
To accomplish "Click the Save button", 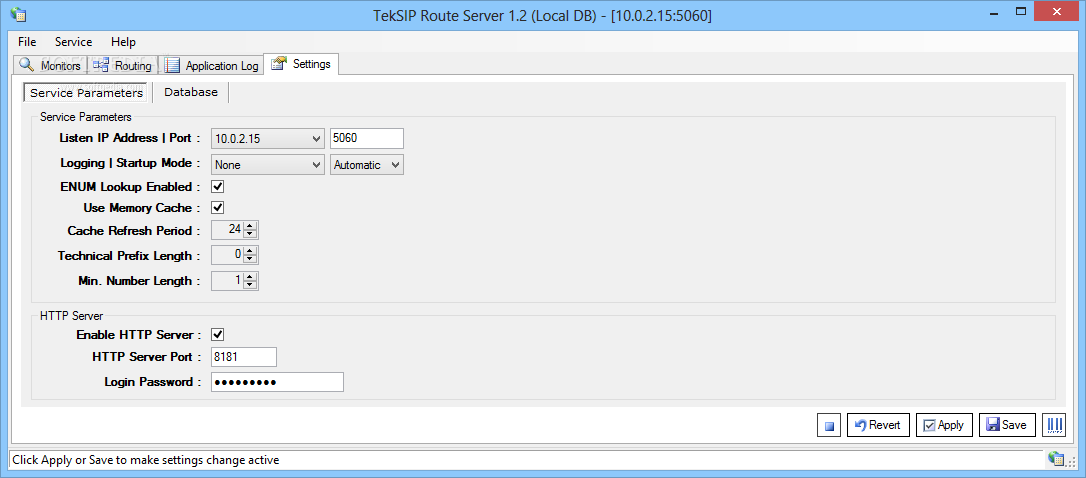I will (x=1007, y=425).
